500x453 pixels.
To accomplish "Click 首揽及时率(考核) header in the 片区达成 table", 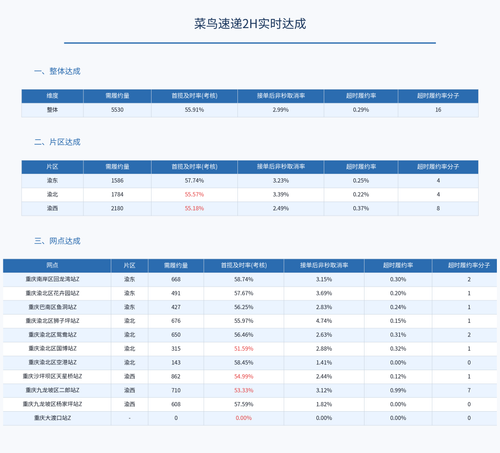I will (x=194, y=167).
